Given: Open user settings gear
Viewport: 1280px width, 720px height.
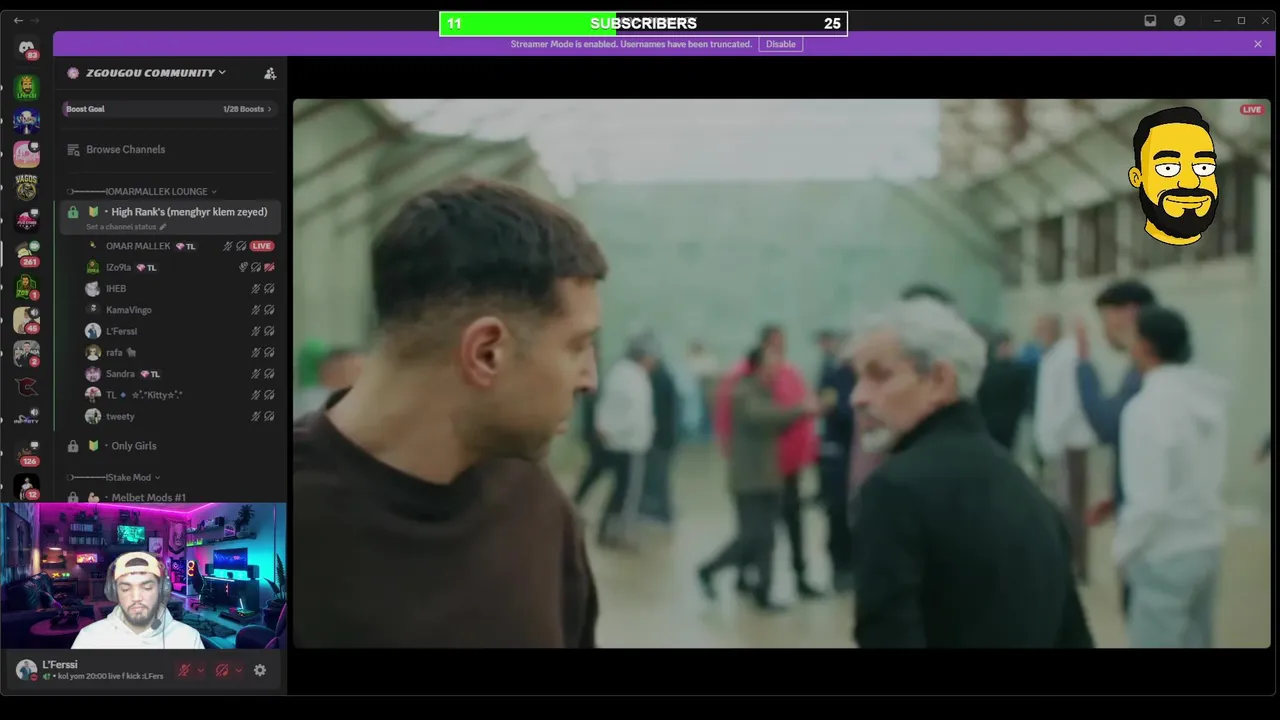Looking at the screenshot, I should click(x=260, y=670).
